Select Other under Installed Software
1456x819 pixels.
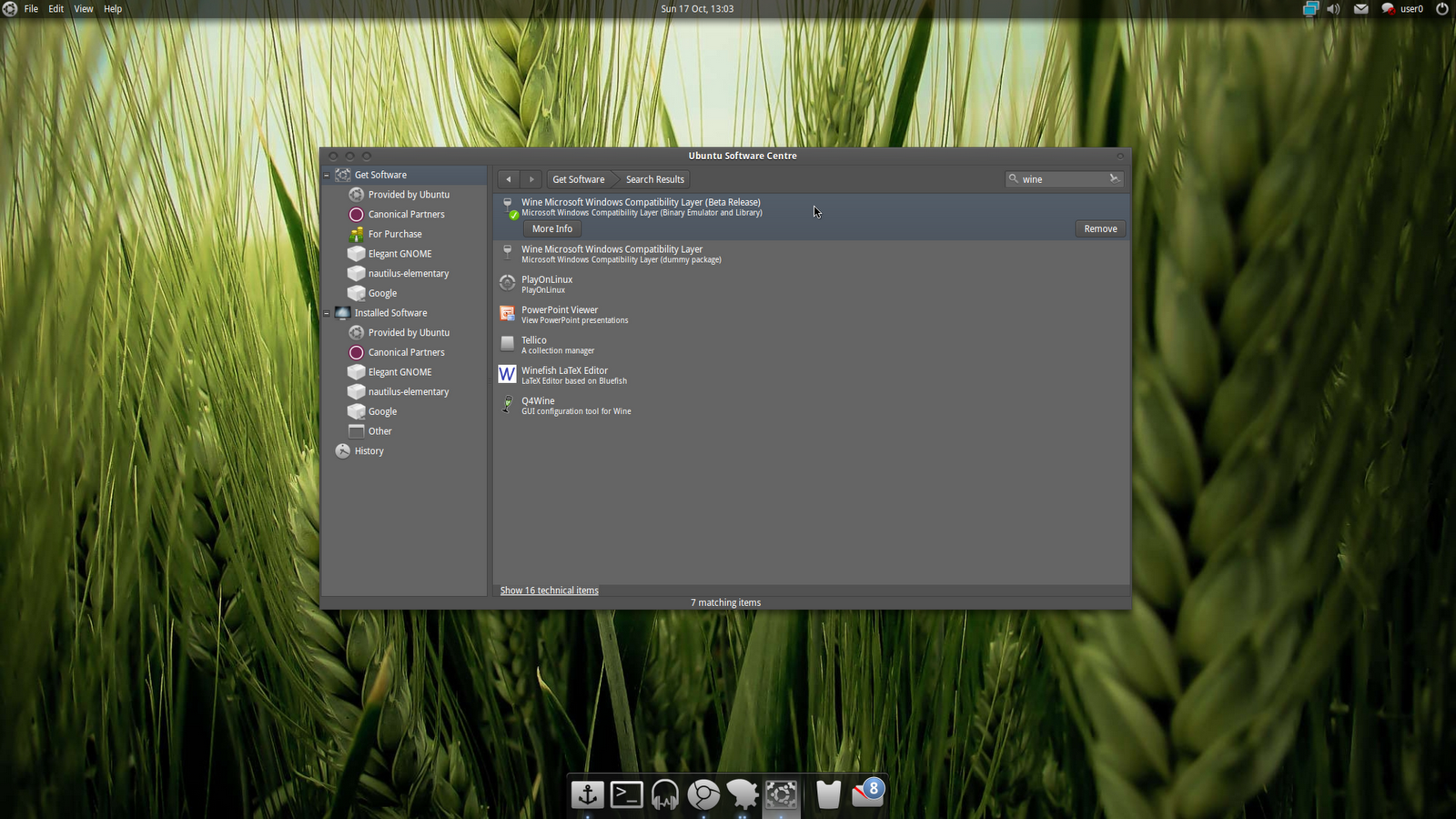coord(379,431)
